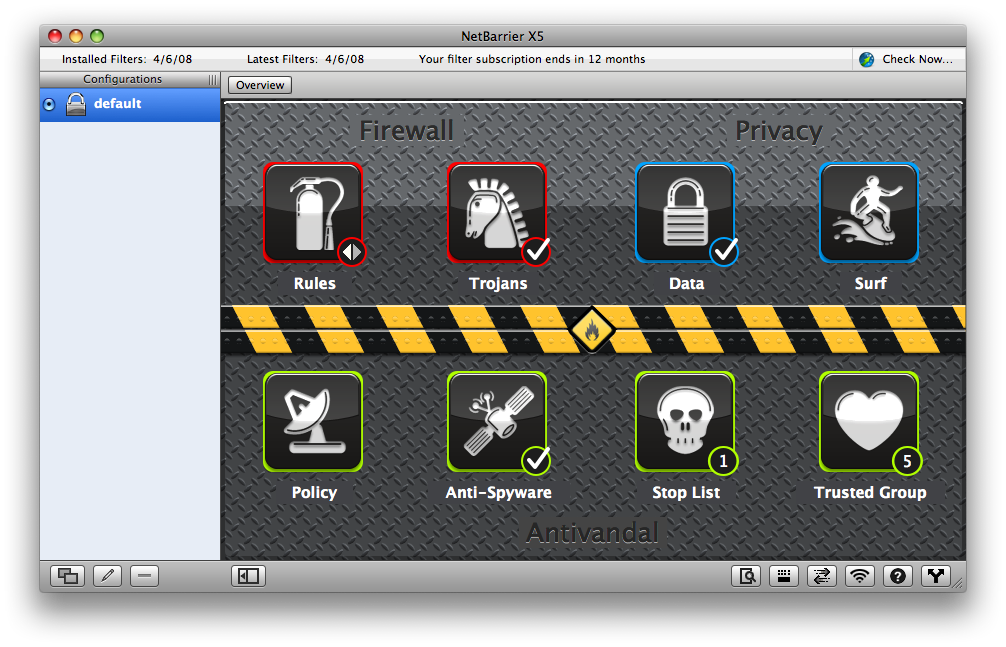
Task: Open the Policy satellite dish icon
Action: [313, 422]
